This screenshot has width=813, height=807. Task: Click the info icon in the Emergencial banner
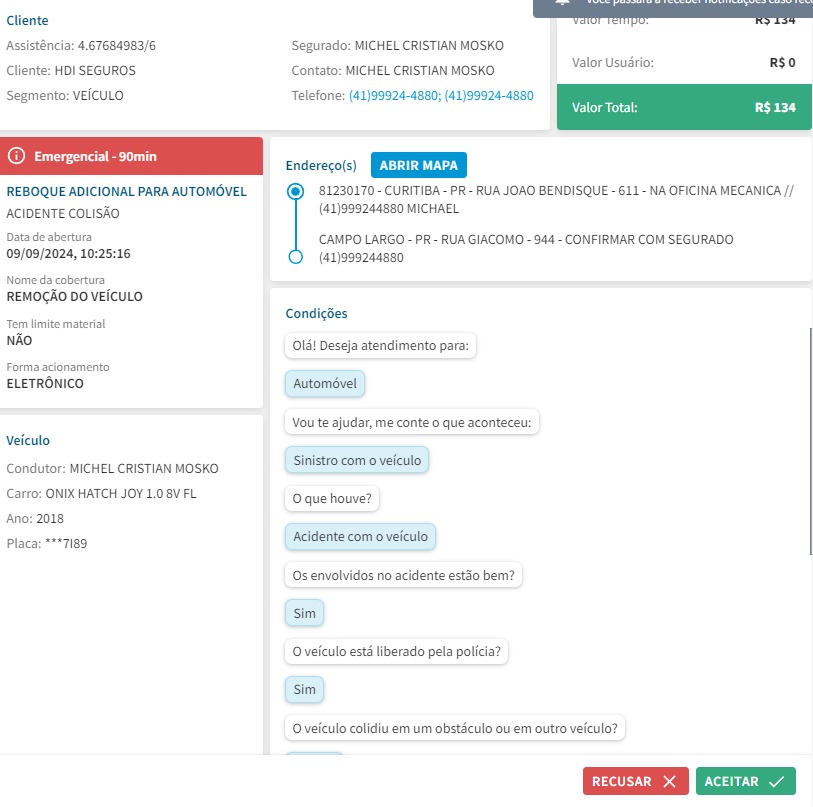tap(16, 156)
